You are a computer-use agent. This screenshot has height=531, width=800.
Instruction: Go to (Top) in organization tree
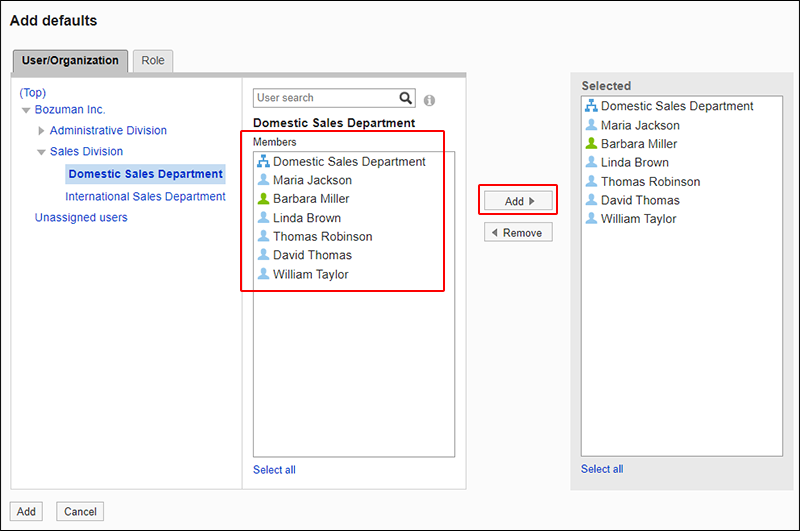(x=33, y=92)
